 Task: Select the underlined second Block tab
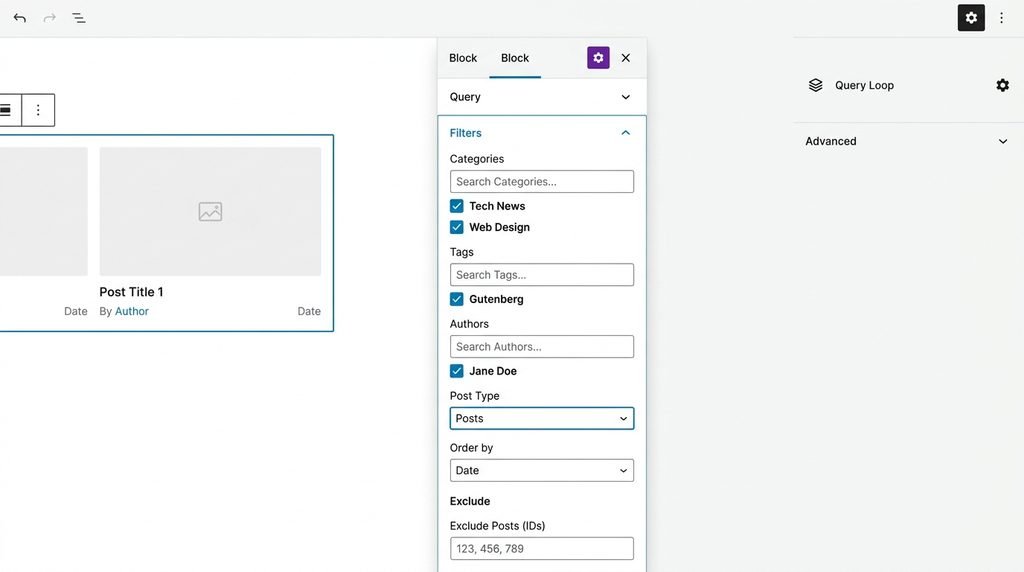[x=515, y=58]
